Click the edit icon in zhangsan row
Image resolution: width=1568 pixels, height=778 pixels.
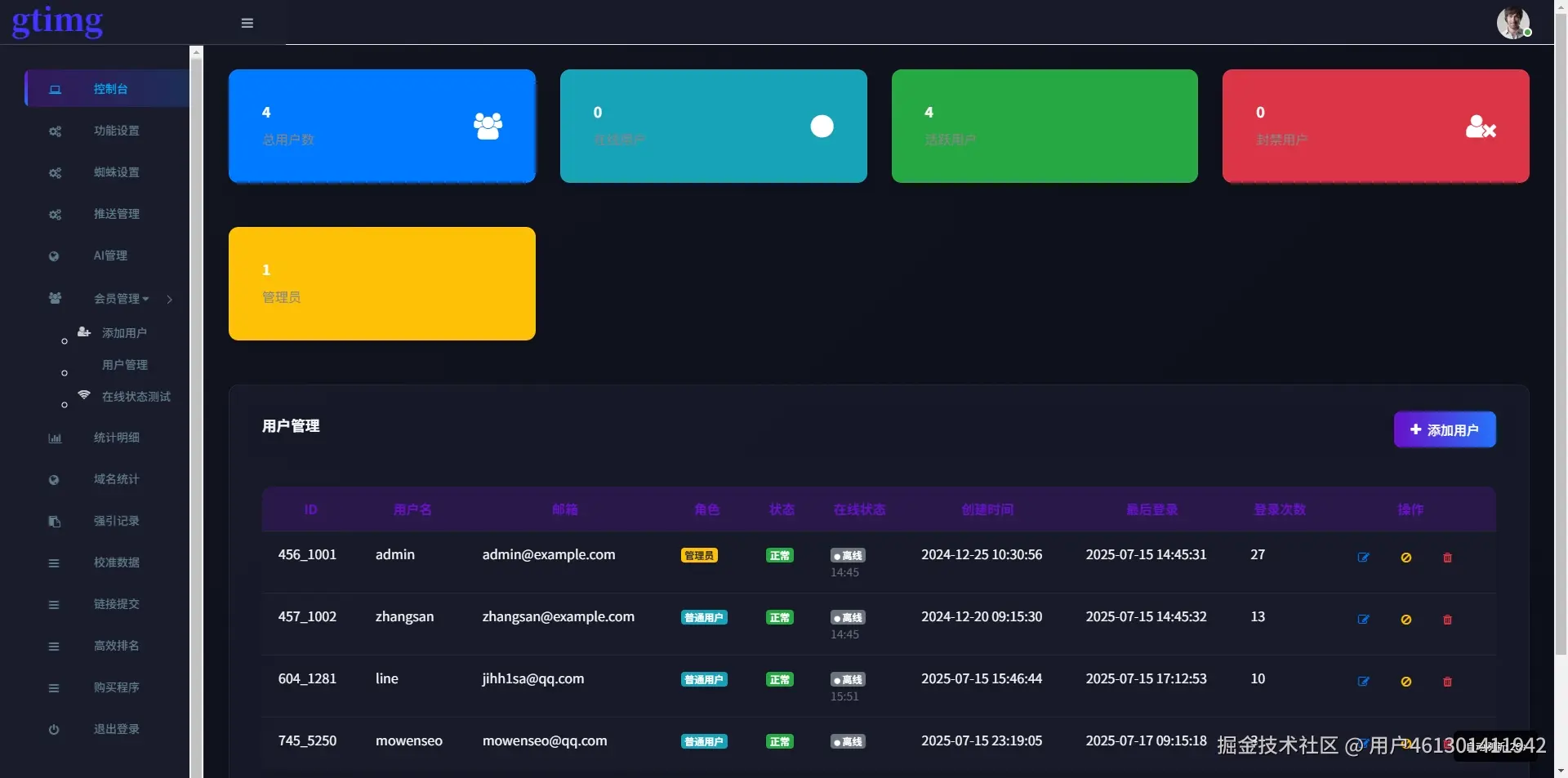(1363, 620)
